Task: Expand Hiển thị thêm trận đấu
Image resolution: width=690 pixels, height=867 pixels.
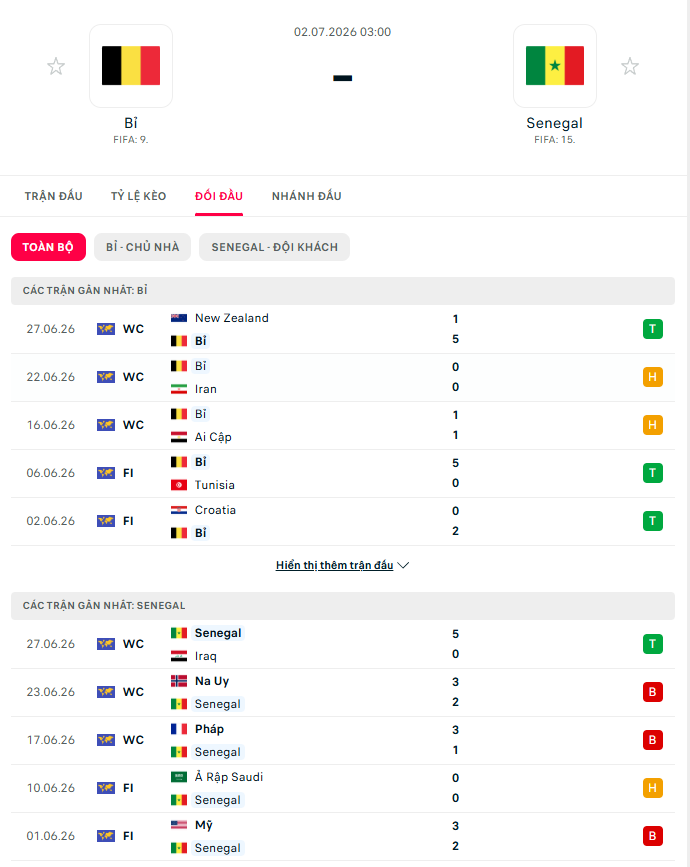Action: (x=334, y=565)
